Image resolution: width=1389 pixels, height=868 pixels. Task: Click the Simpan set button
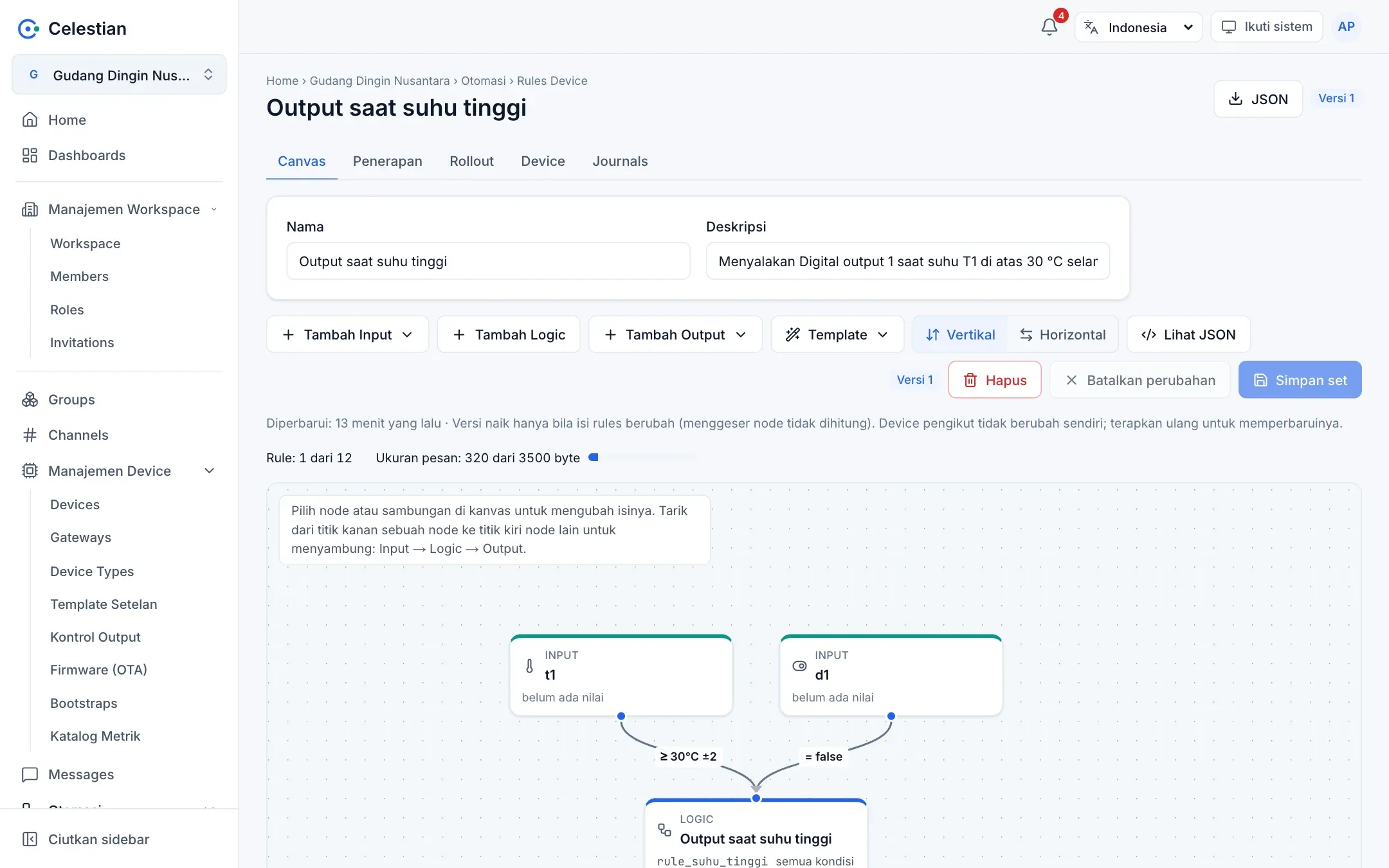pos(1300,380)
